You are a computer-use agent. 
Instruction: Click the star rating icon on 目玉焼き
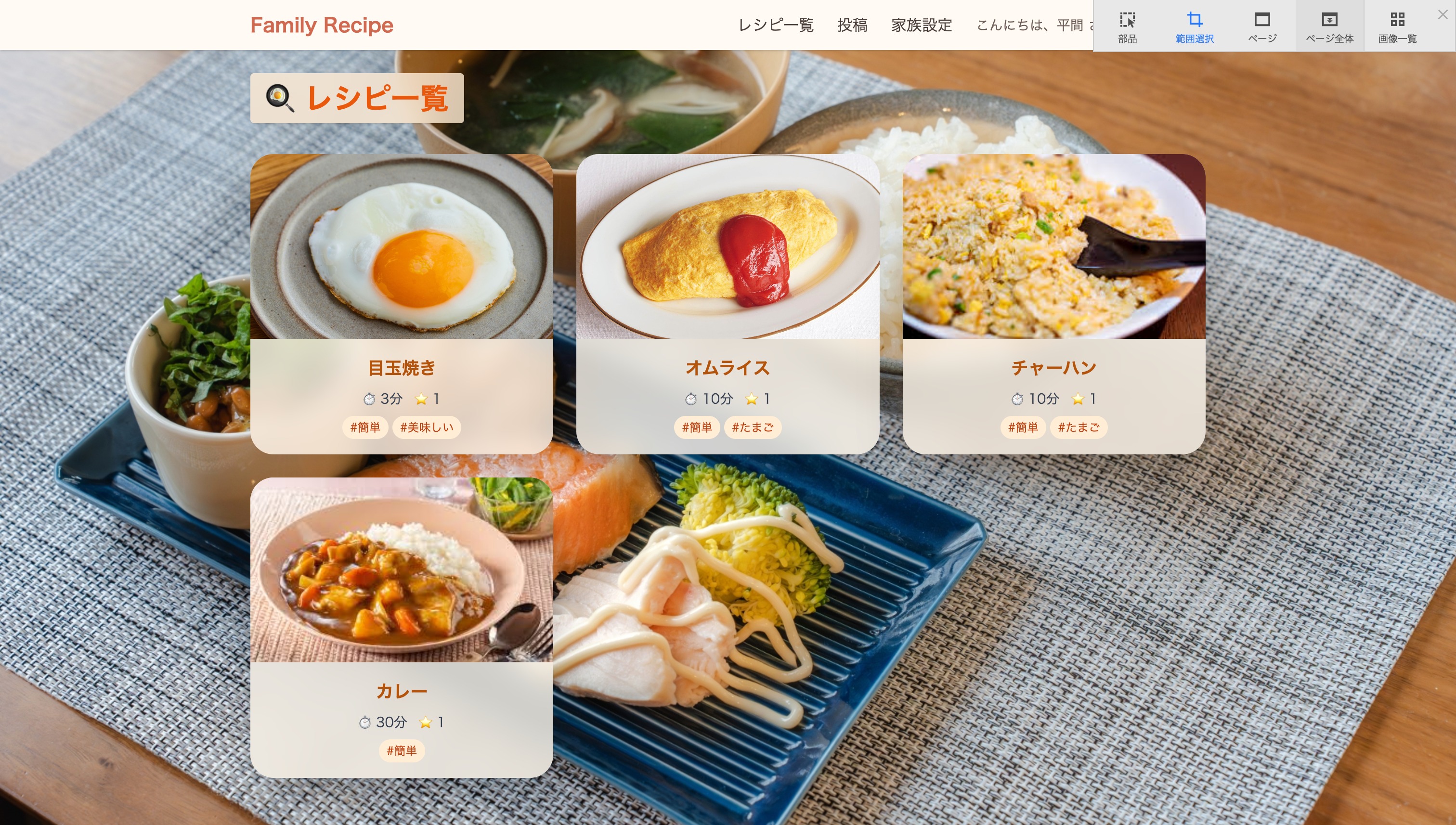(420, 399)
